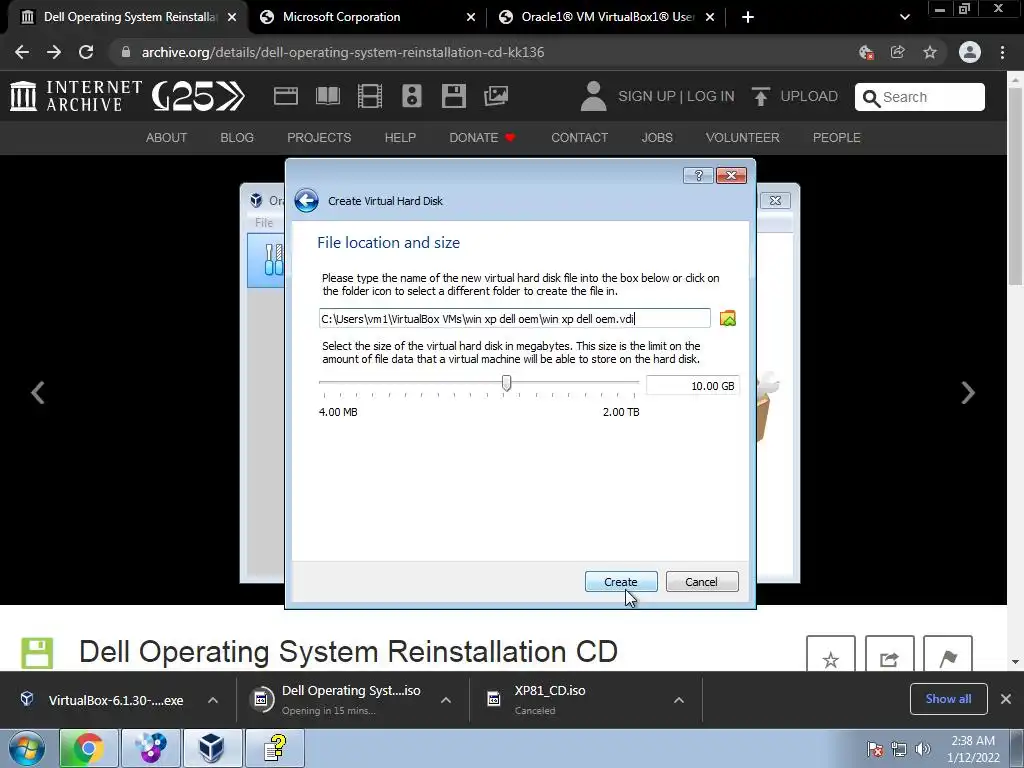Close the Microsoft Corporation tab
Viewport: 1024px width, 768px height.
point(471,18)
